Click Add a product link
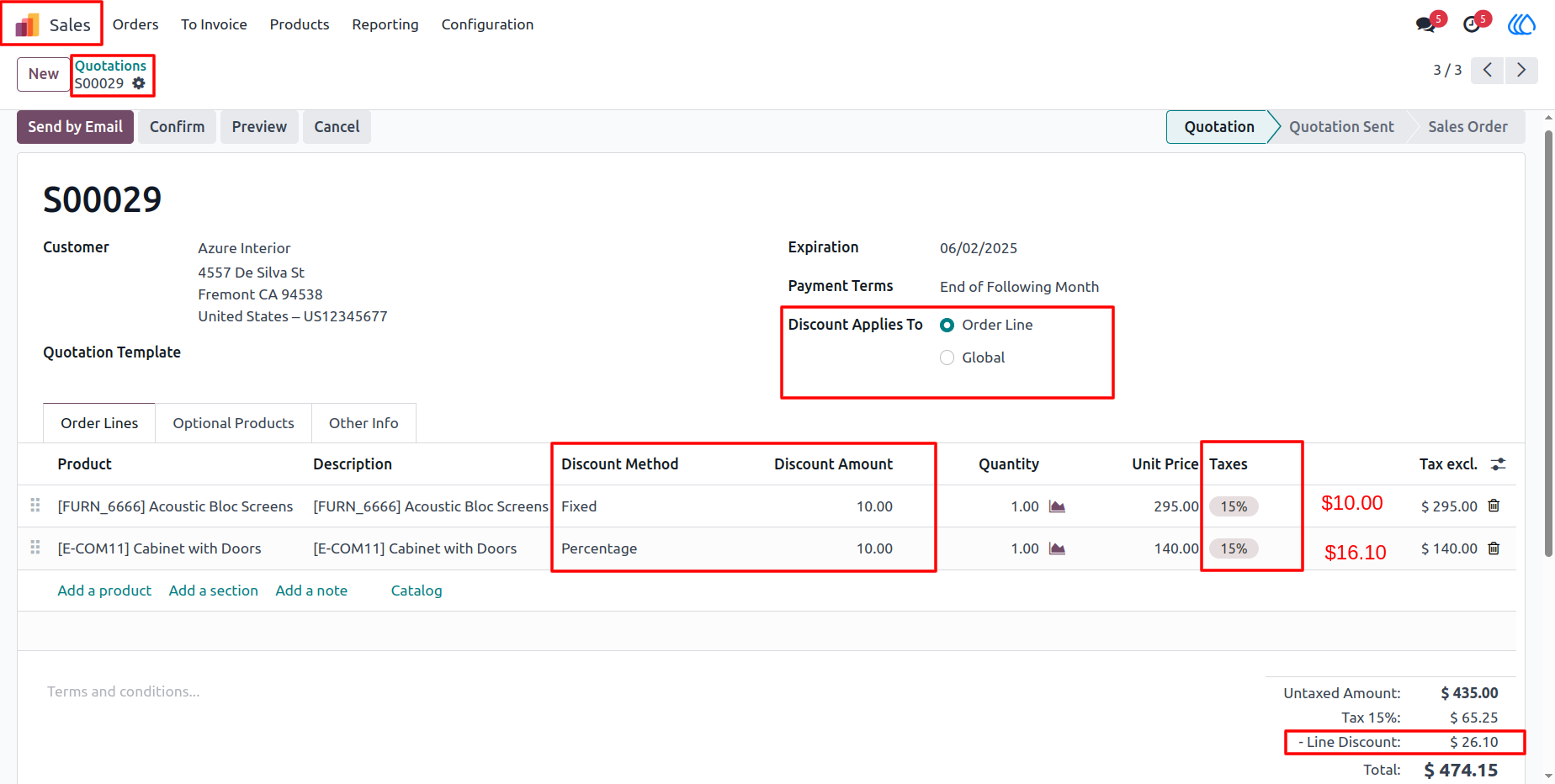 tap(104, 591)
